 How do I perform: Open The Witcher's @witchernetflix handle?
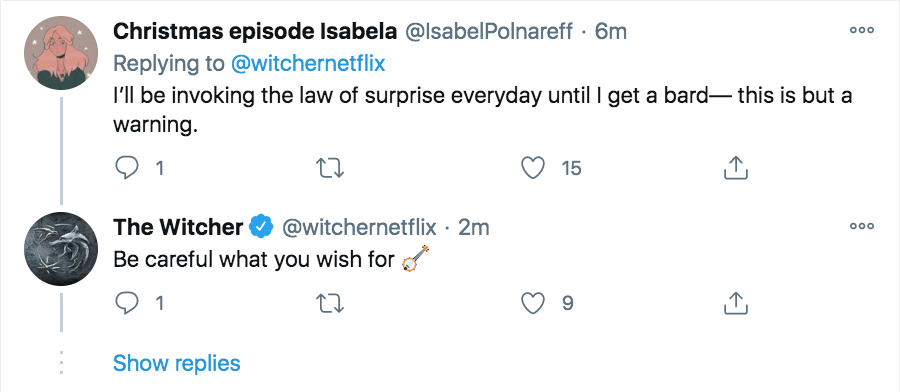coord(359,228)
